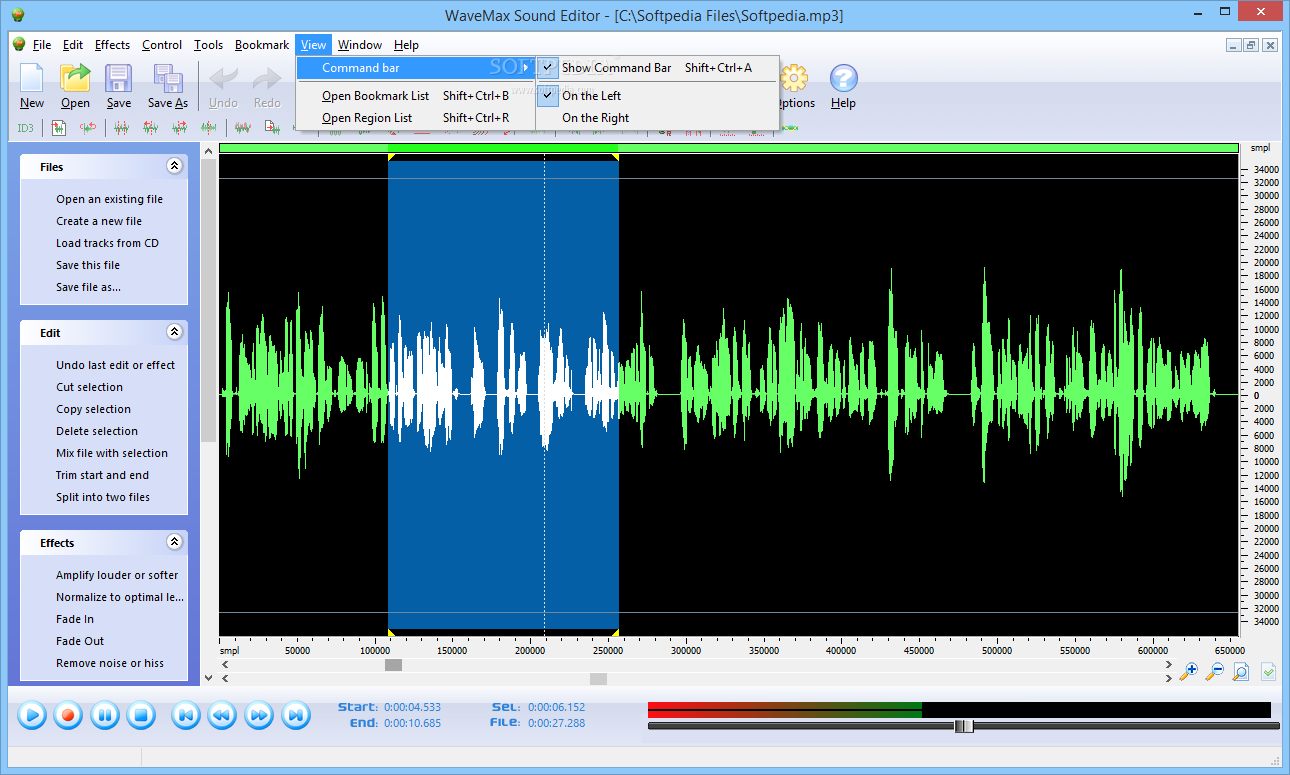
Task: Click Remove noise or hiss link
Action: tap(110, 663)
